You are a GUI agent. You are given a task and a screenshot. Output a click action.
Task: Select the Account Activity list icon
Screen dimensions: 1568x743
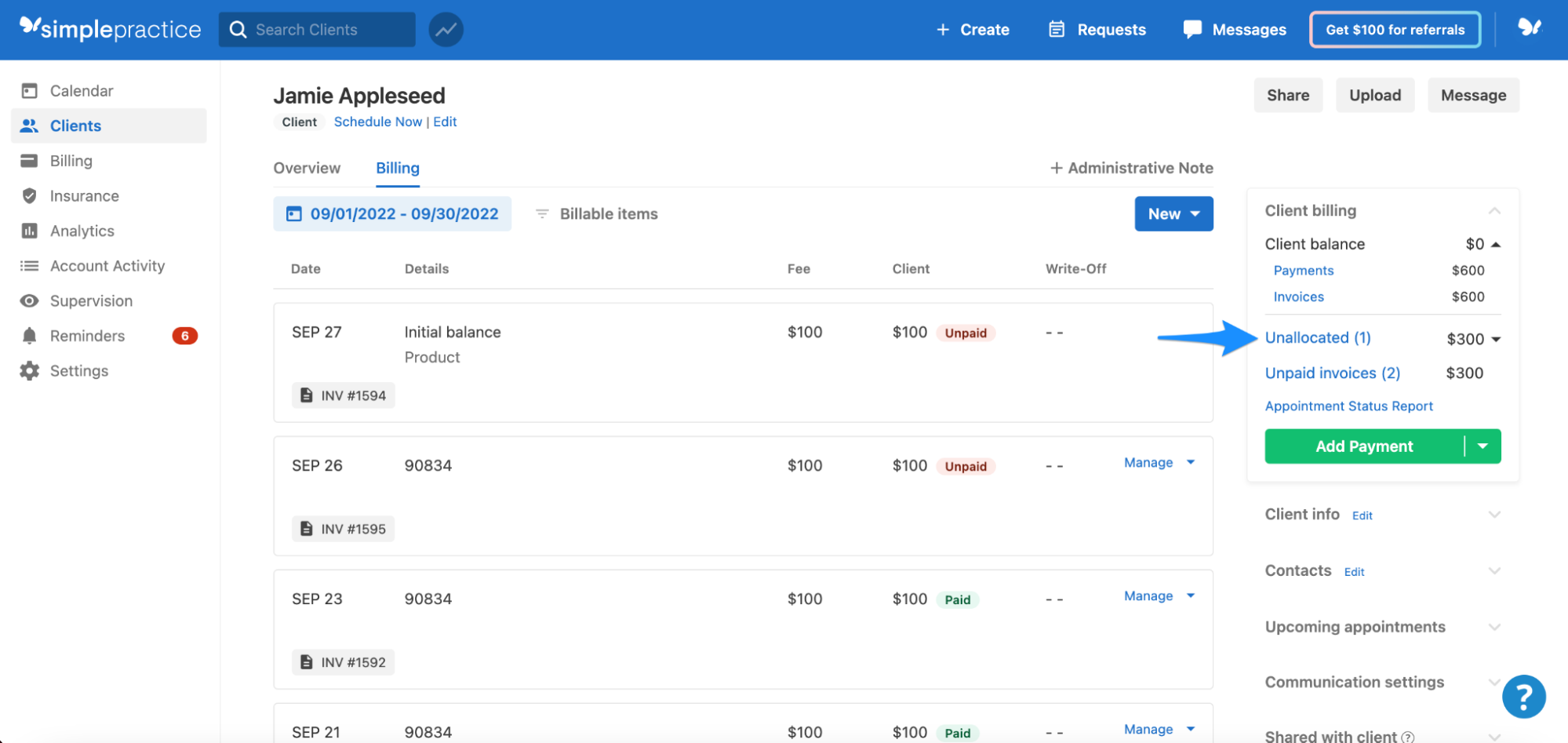click(29, 265)
